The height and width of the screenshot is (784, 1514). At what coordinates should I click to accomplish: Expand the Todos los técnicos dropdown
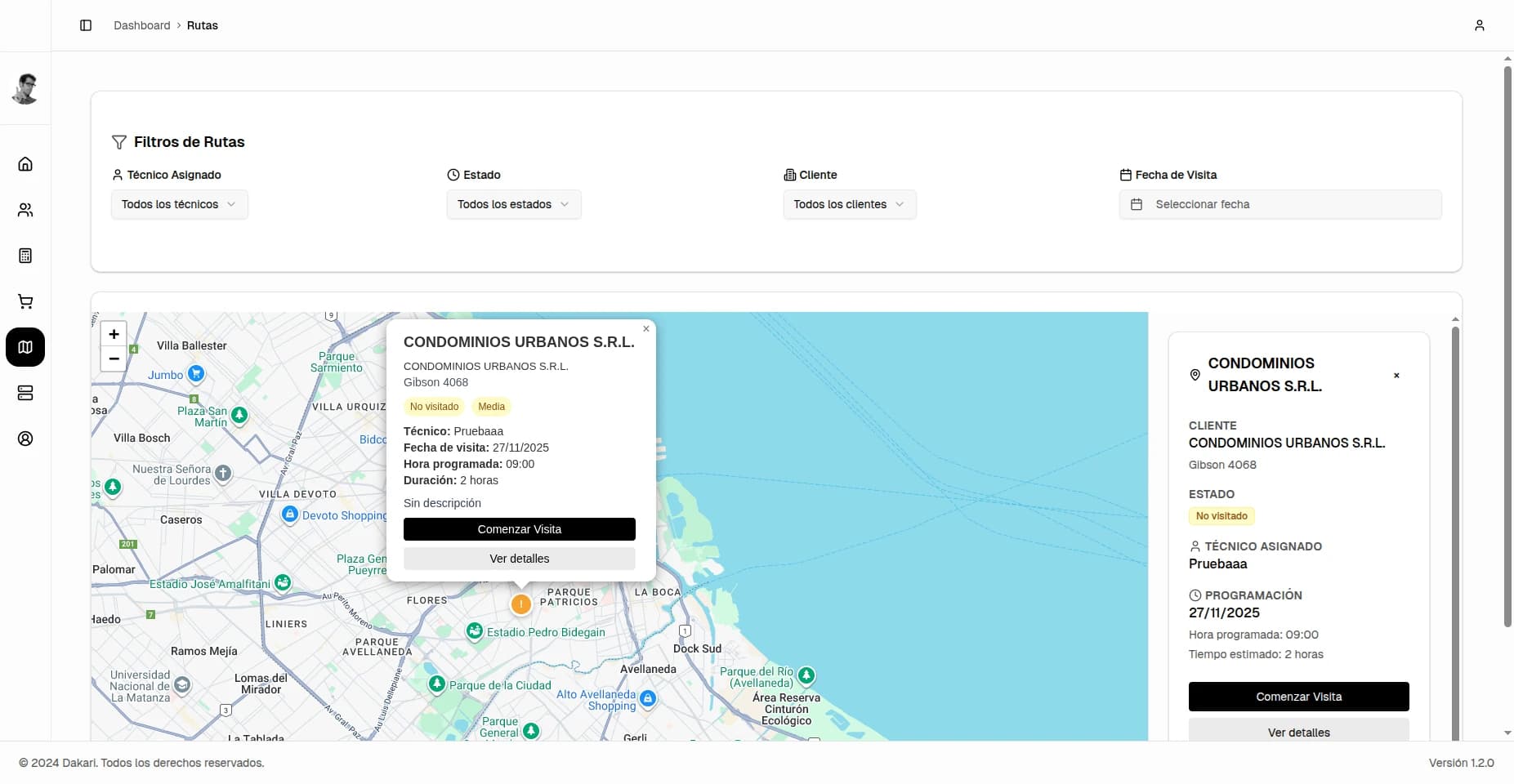[179, 204]
